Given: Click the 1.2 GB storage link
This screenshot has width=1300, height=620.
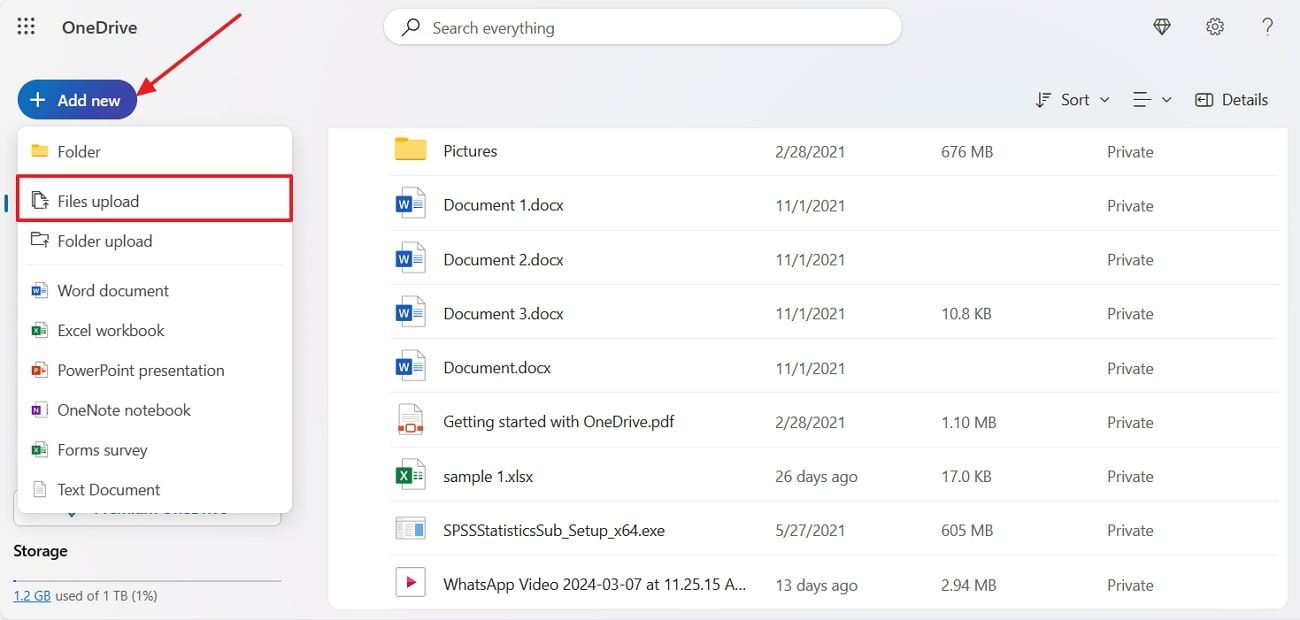Looking at the screenshot, I should tap(31, 595).
